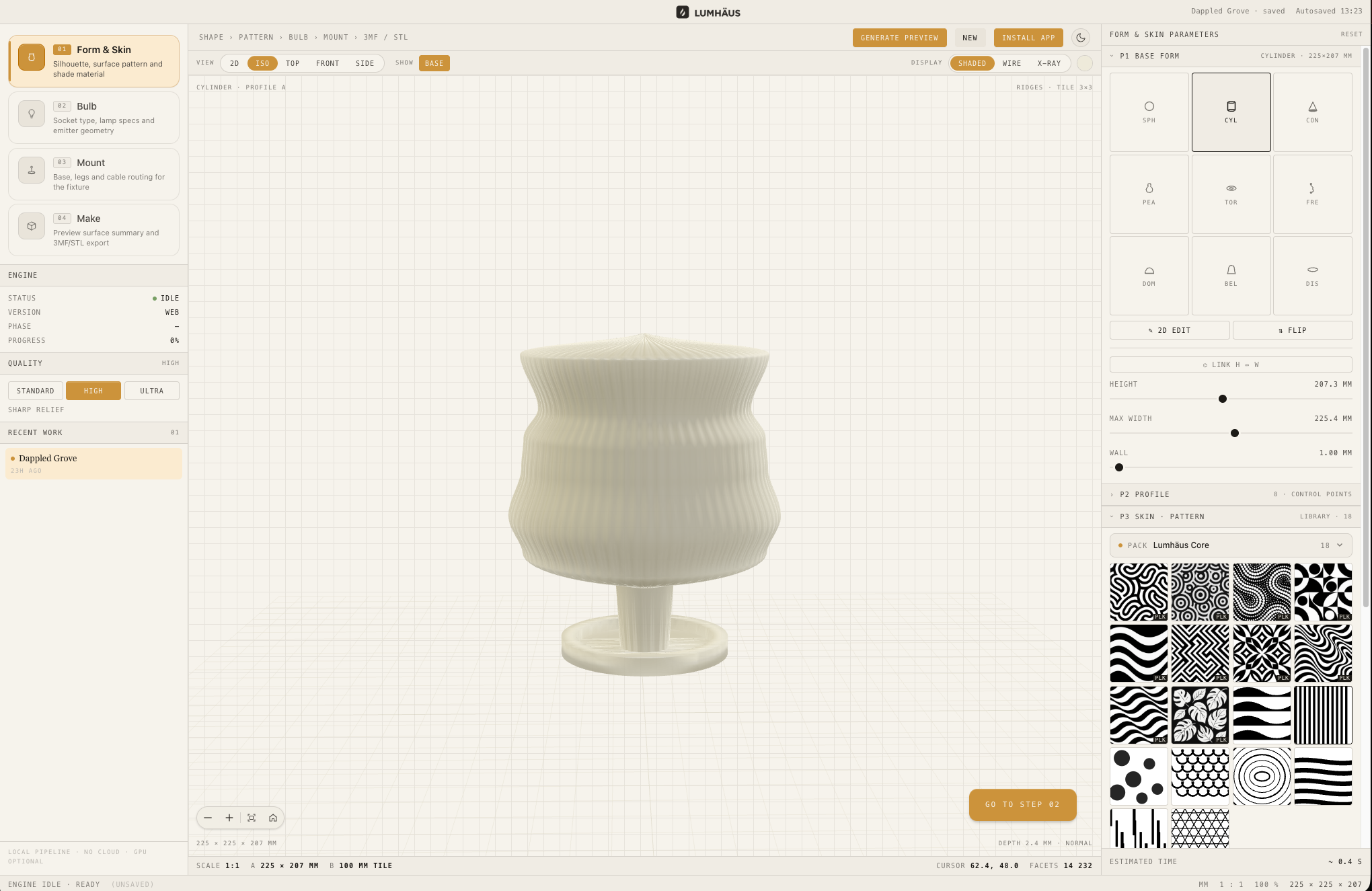Pick the monstera leaves pattern thumbnail

click(x=1200, y=715)
